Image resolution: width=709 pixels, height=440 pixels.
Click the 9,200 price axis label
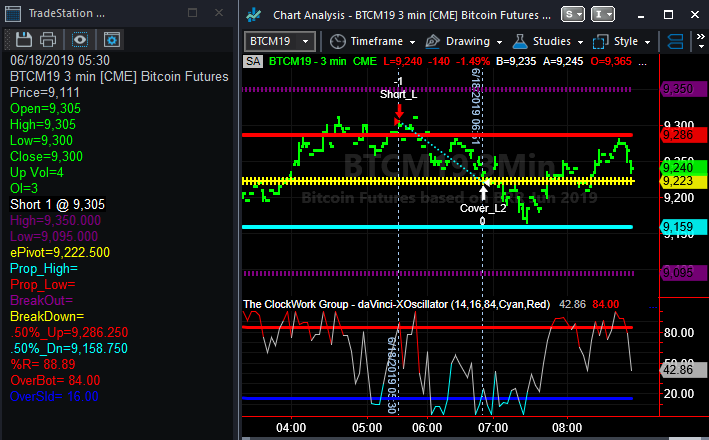click(679, 198)
